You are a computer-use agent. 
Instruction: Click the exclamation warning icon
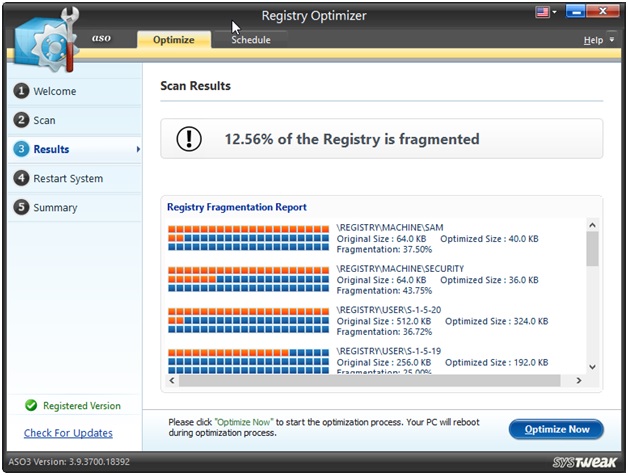pos(189,139)
